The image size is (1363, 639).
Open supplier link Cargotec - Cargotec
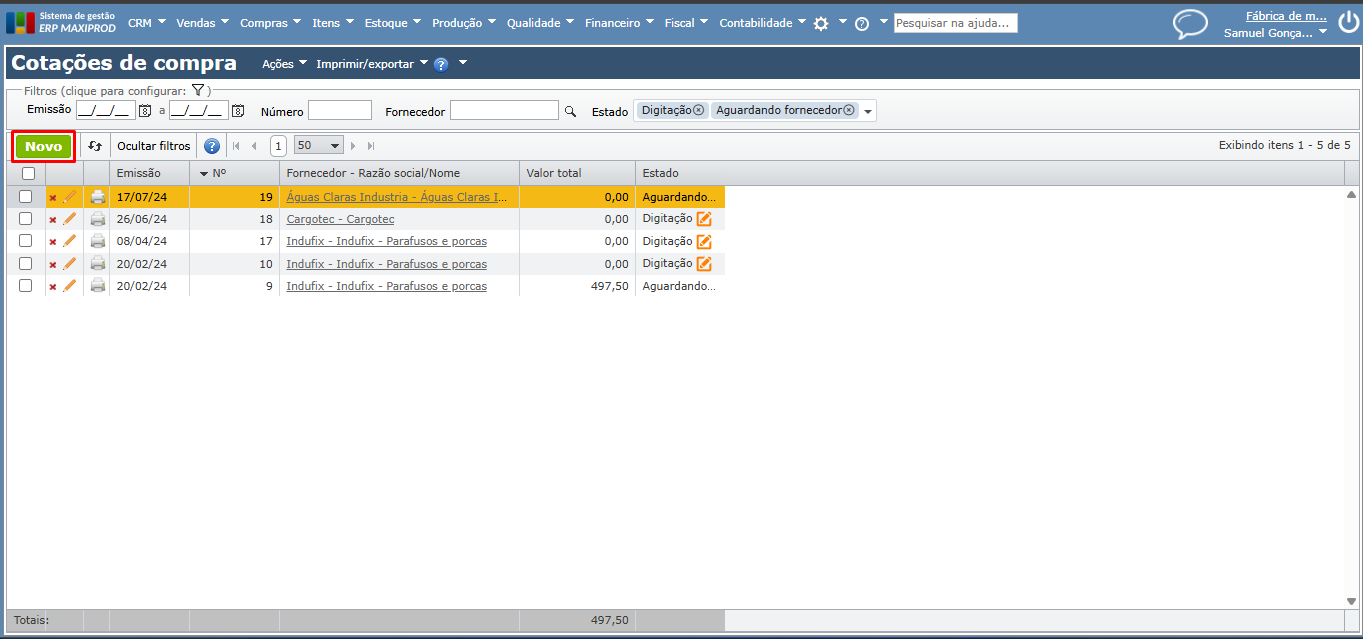340,219
